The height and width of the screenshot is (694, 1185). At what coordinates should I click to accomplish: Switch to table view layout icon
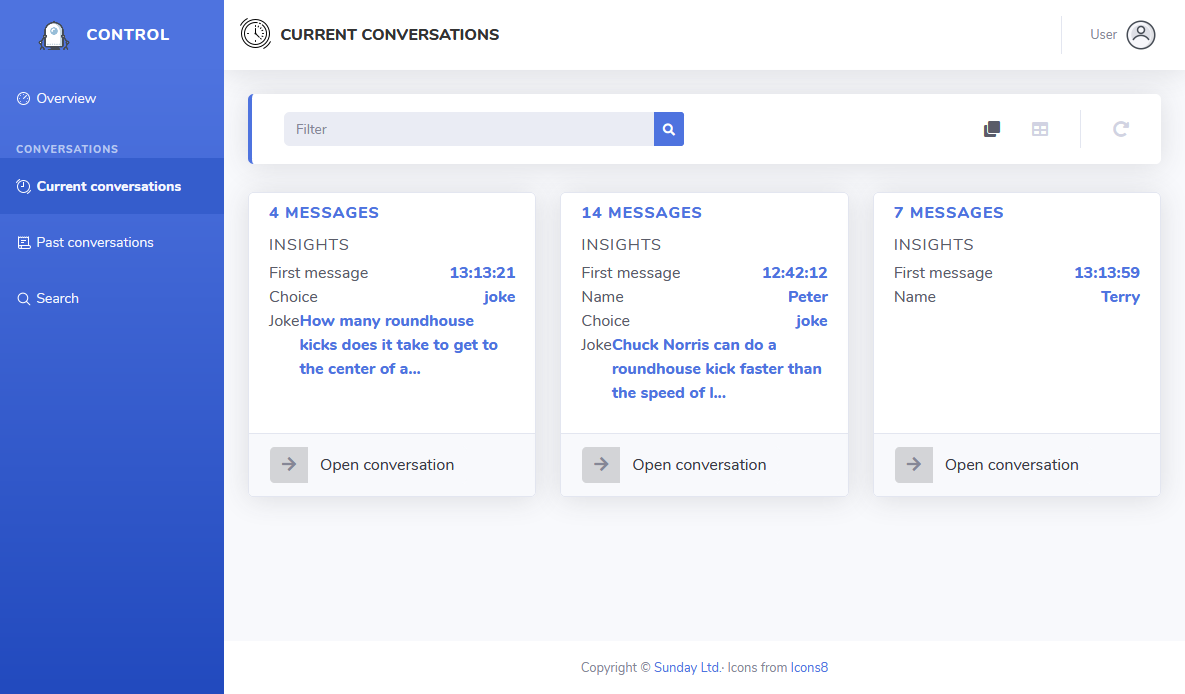(x=1040, y=129)
